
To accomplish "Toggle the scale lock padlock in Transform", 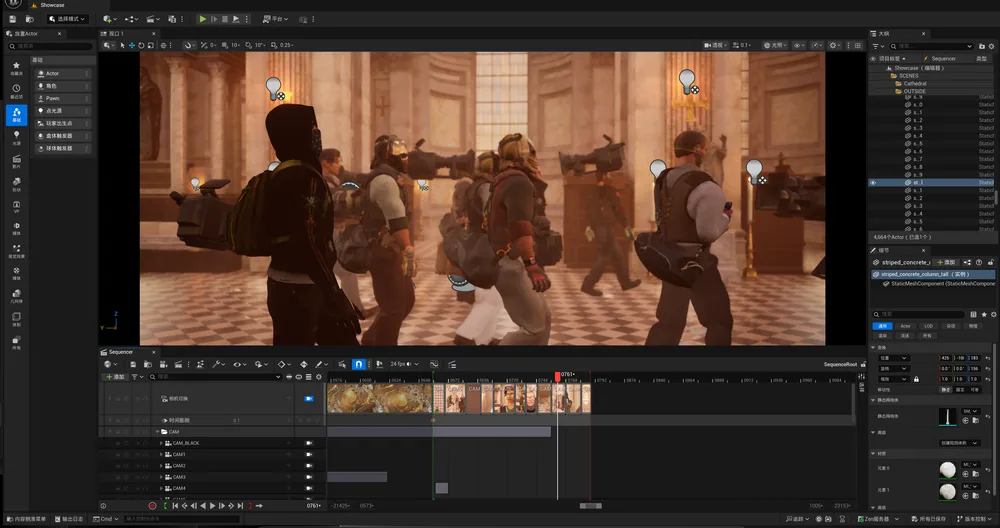I will 916,379.
